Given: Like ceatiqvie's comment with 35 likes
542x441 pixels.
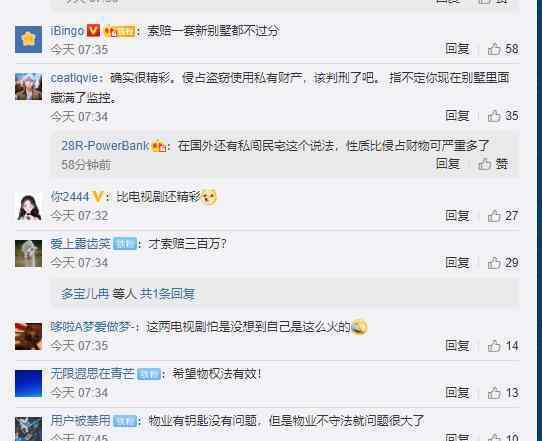Looking at the screenshot, I should tap(503, 116).
